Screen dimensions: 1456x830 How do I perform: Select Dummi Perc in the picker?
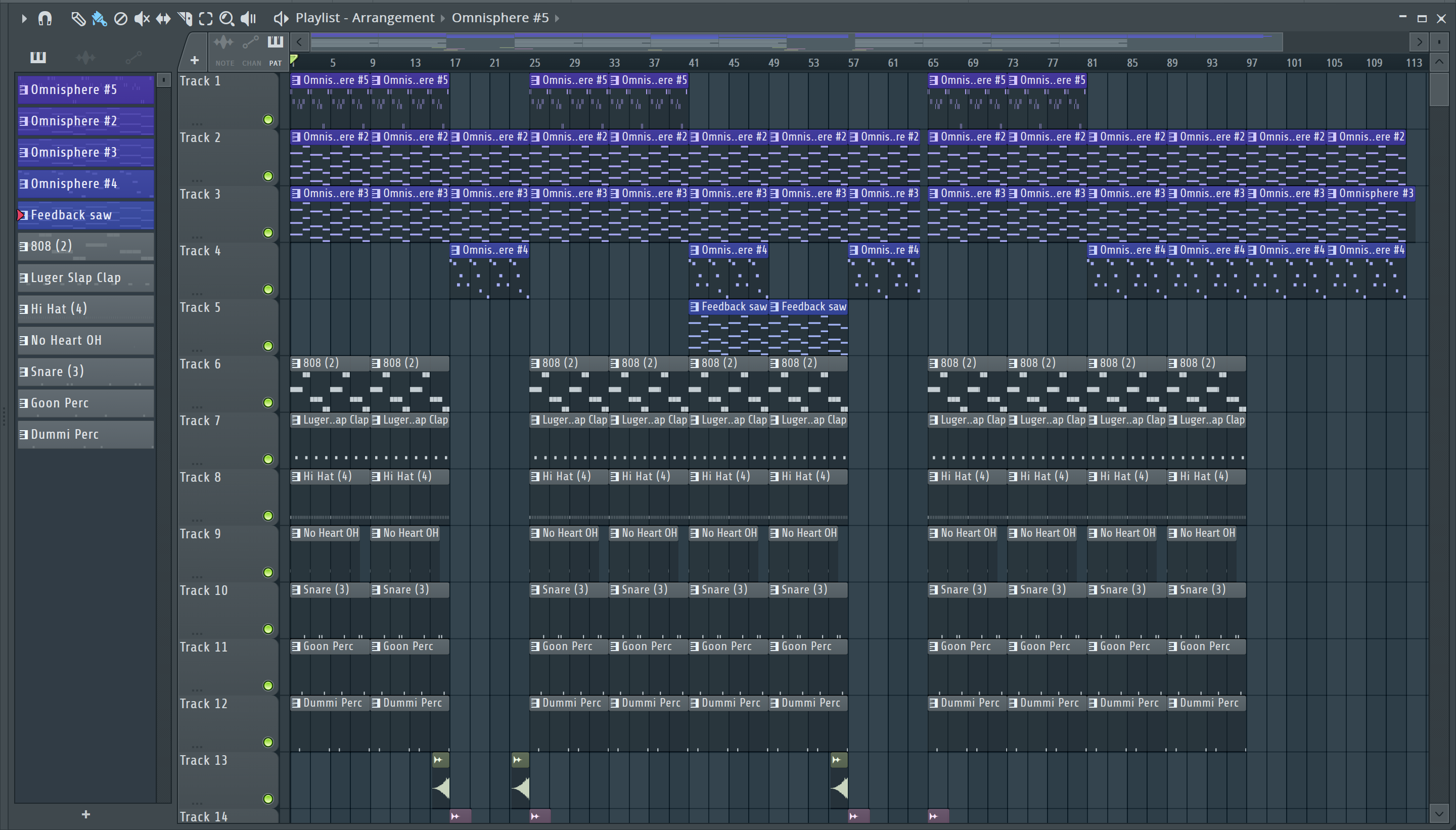86,435
